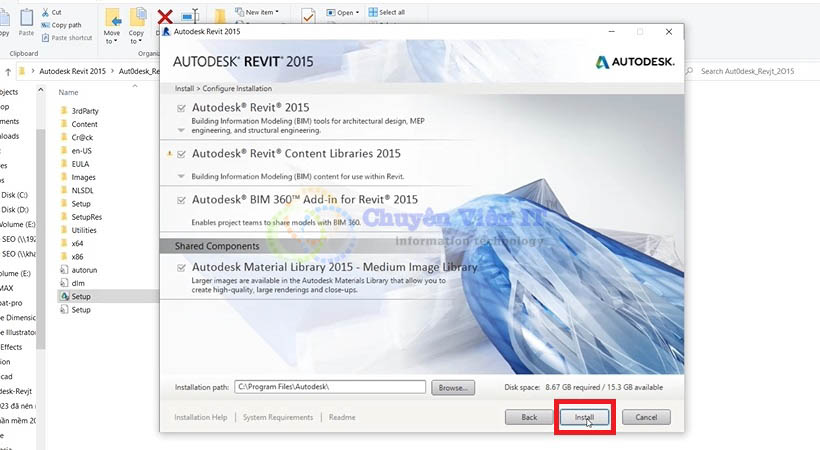Select the NLSDL folder in Explorer
This screenshot has width=820, height=450.
click(x=82, y=190)
